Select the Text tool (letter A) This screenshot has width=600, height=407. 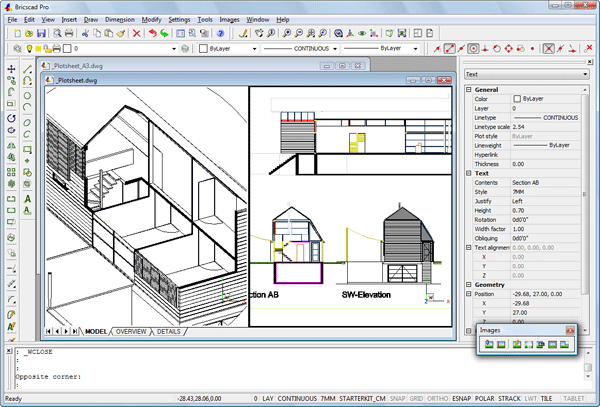[27, 199]
